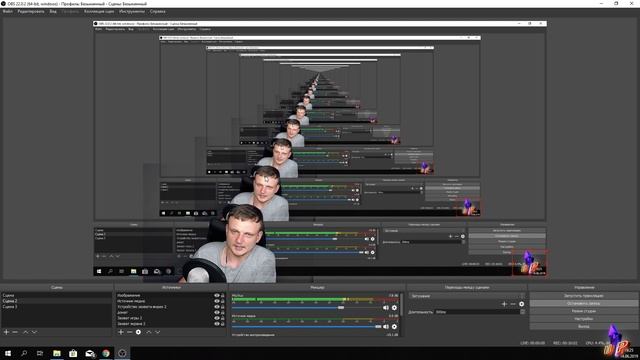
Task: Open transition properties gear icon
Action: 522,304
